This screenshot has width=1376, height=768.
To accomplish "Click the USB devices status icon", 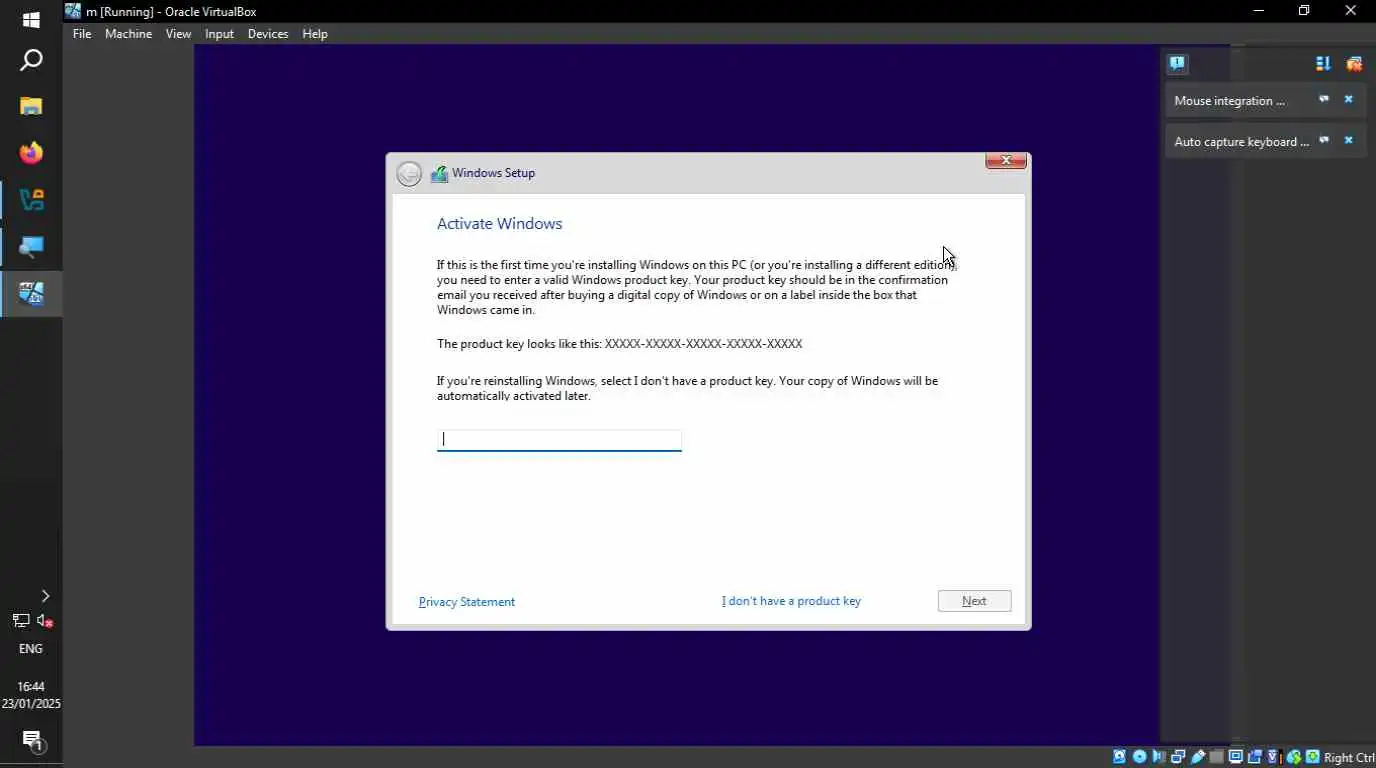I will point(1198,757).
